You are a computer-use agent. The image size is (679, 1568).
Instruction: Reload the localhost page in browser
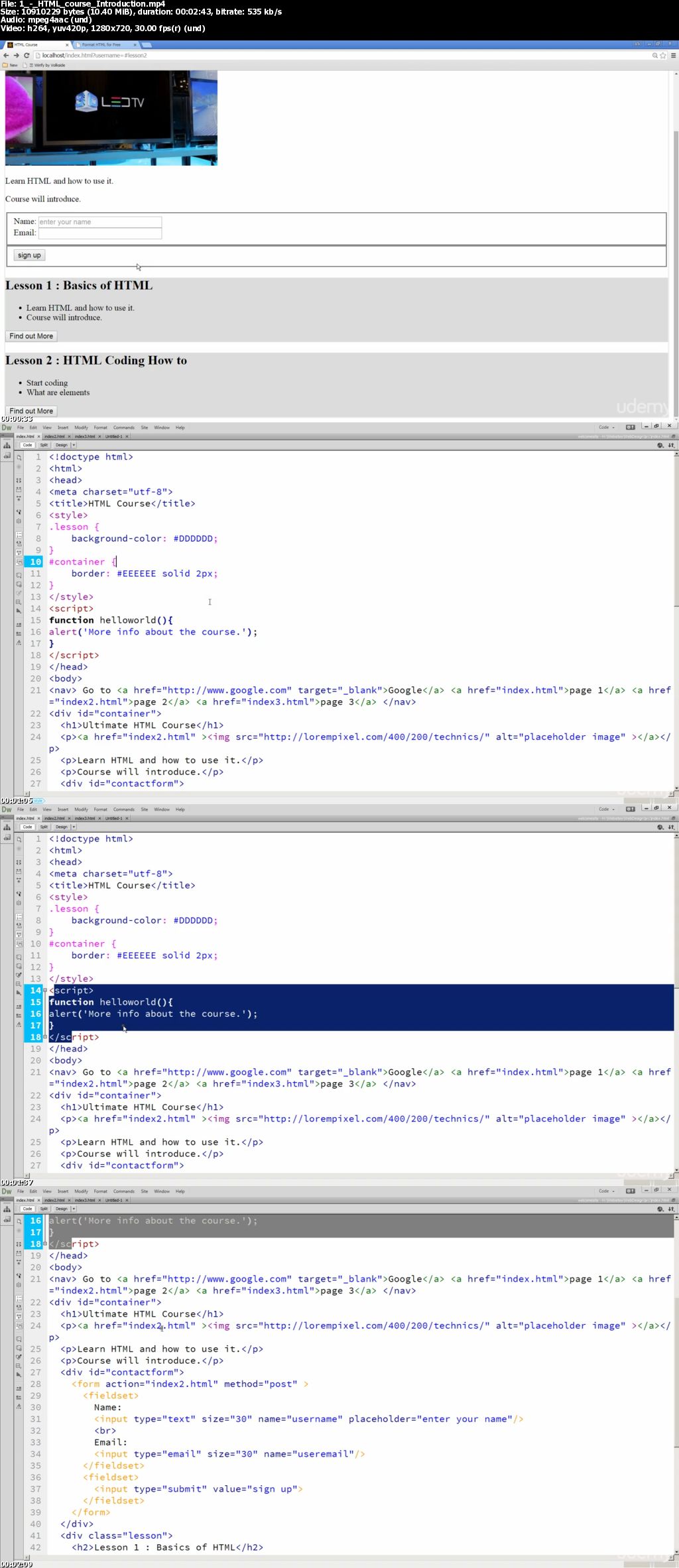click(x=27, y=55)
